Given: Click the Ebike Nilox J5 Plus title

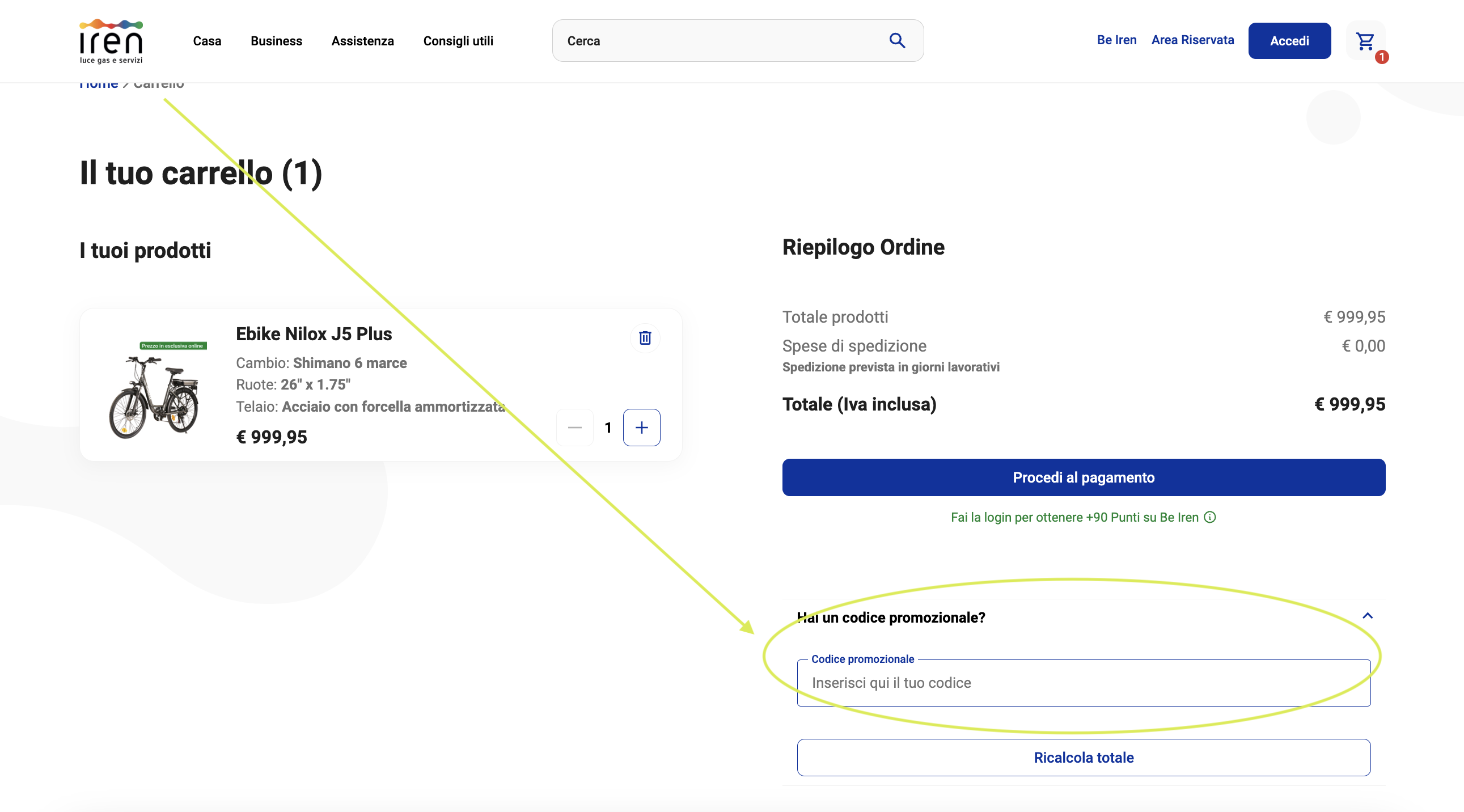Looking at the screenshot, I should 314,334.
